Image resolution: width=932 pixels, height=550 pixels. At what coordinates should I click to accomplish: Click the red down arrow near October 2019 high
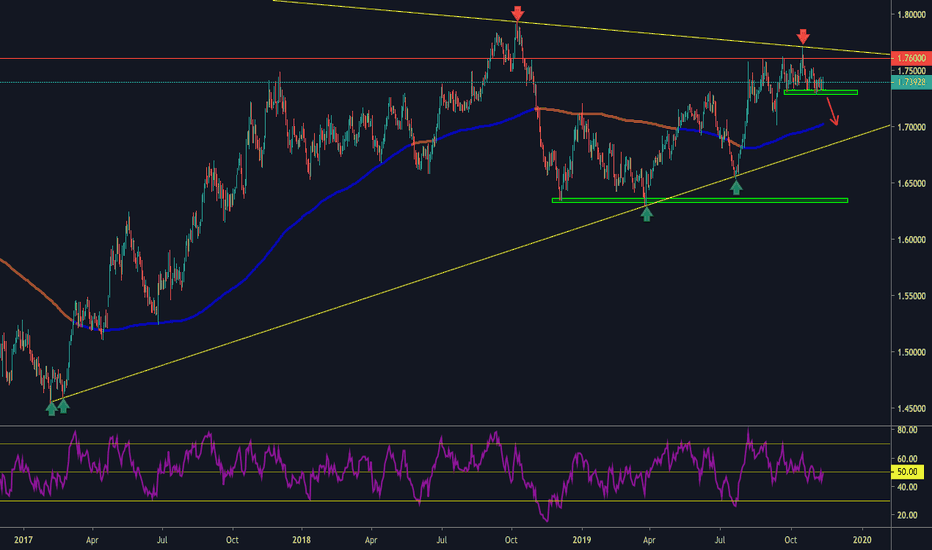coord(803,36)
